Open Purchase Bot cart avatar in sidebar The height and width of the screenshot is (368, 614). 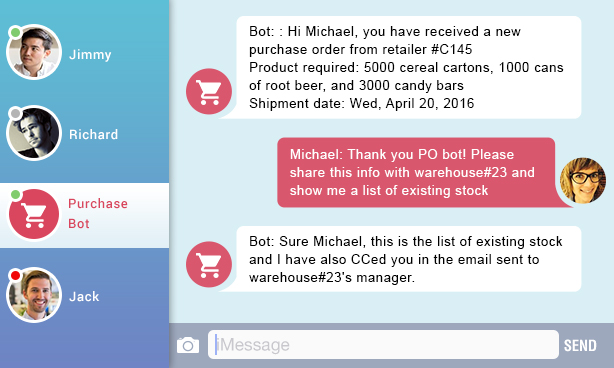pyautogui.click(x=34, y=214)
